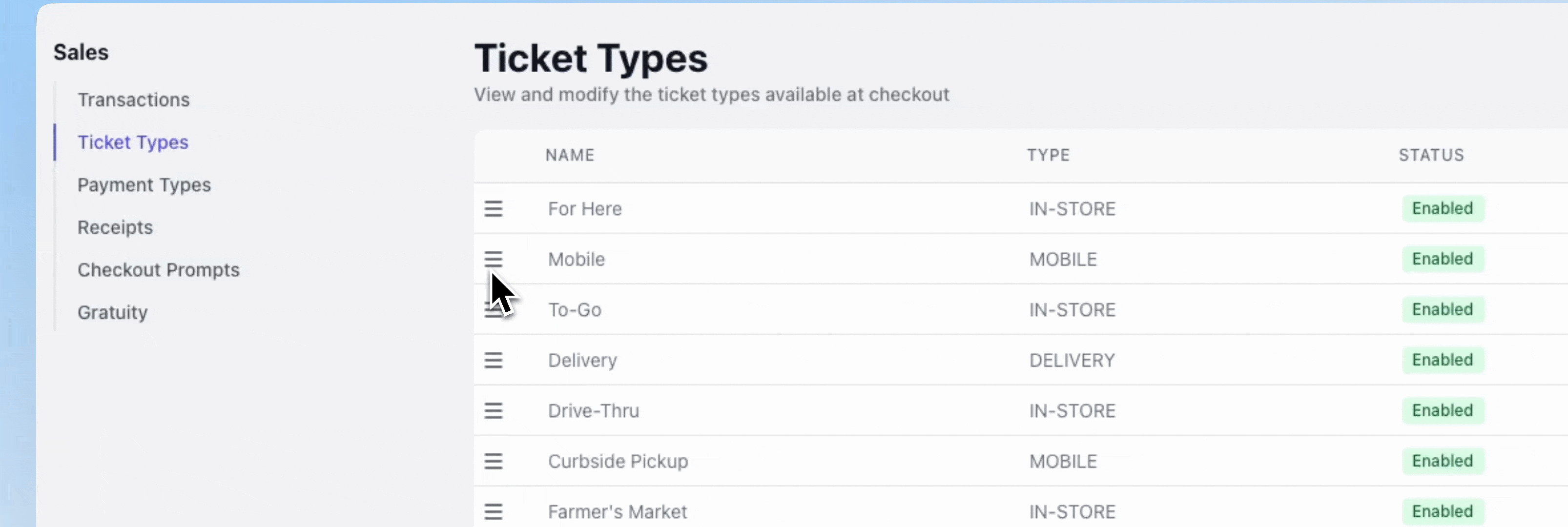Screen dimensions: 1568x527
Task: Click the Enabled badge for Delivery
Action: pos(1442,360)
